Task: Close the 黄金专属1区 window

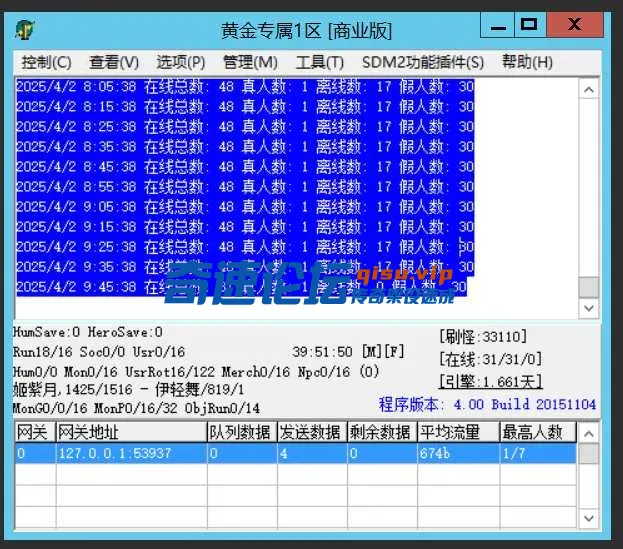Action: [575, 25]
